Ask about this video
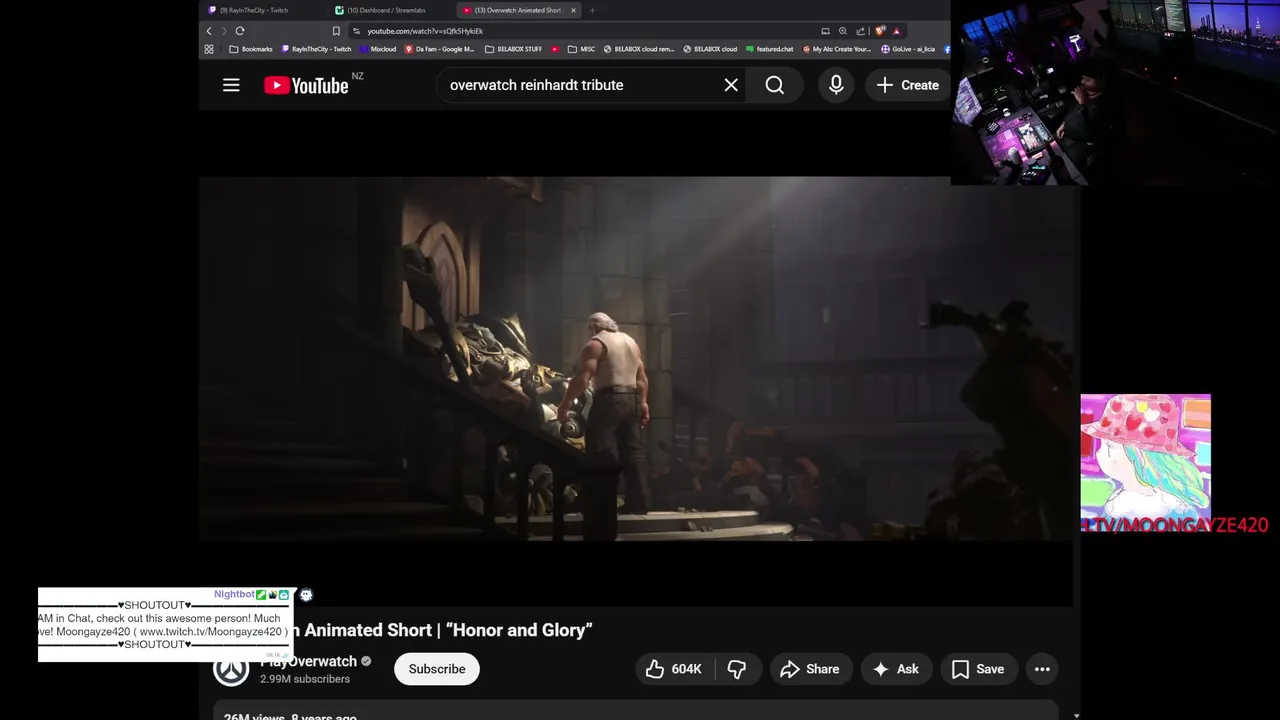The width and height of the screenshot is (1280, 720). click(x=896, y=669)
